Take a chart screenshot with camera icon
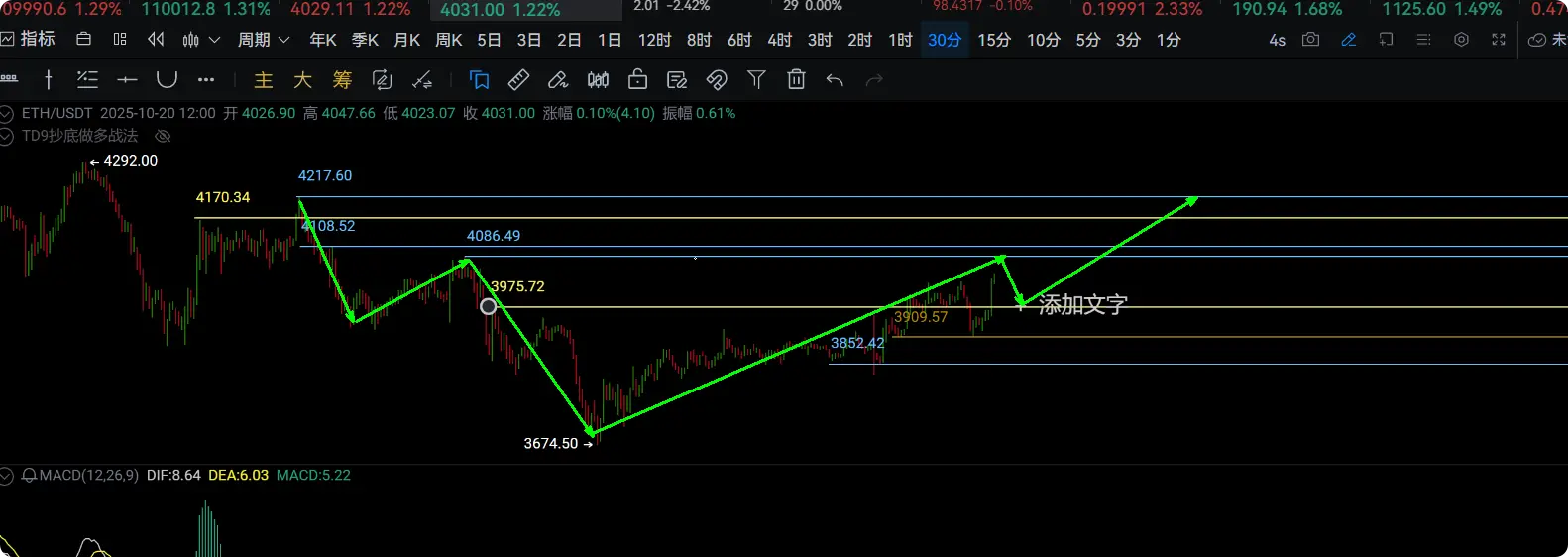The image size is (1568, 557). (1310, 40)
